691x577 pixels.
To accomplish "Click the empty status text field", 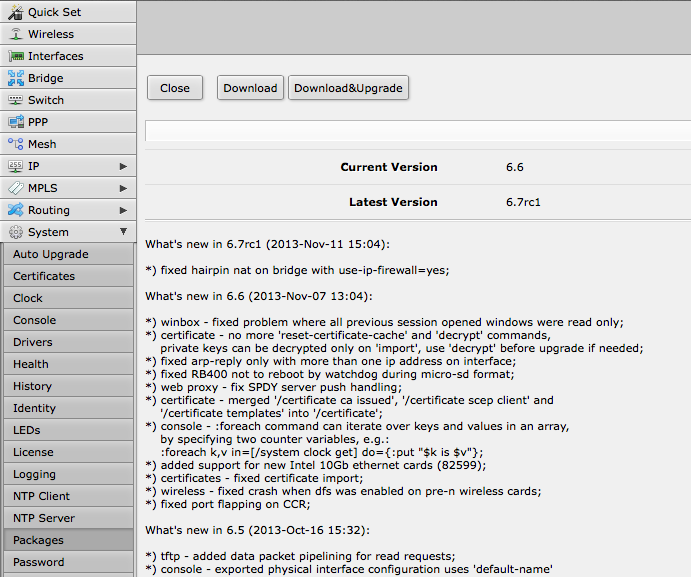I will click(x=417, y=131).
